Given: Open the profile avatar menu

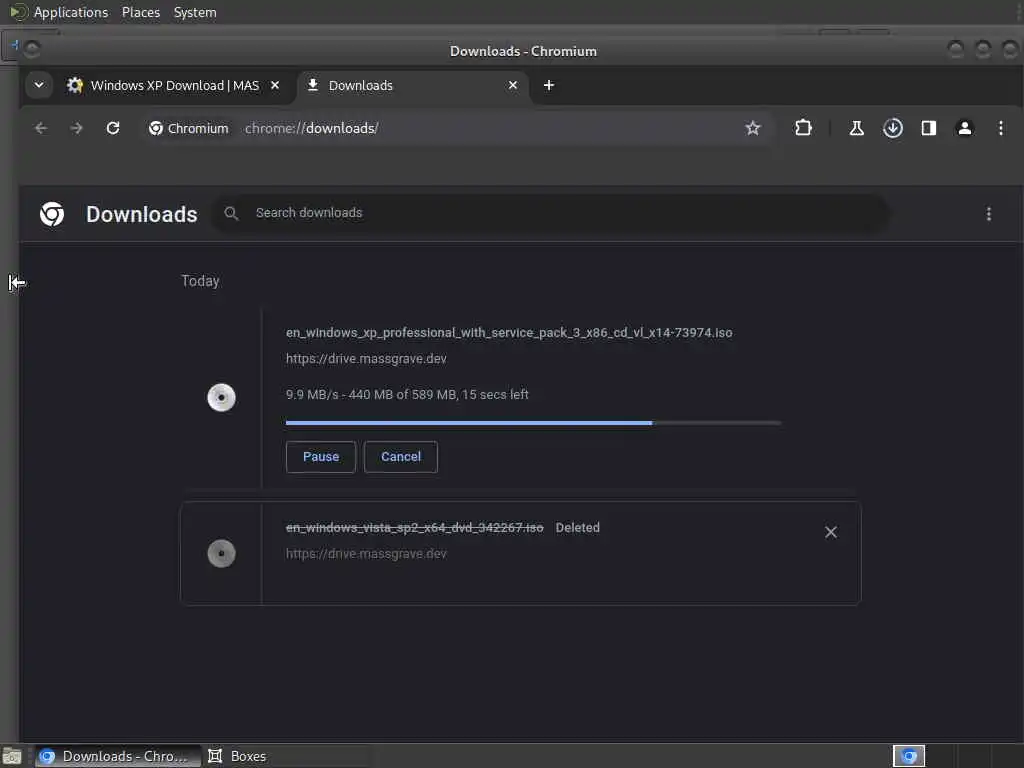Looking at the screenshot, I should click(965, 128).
